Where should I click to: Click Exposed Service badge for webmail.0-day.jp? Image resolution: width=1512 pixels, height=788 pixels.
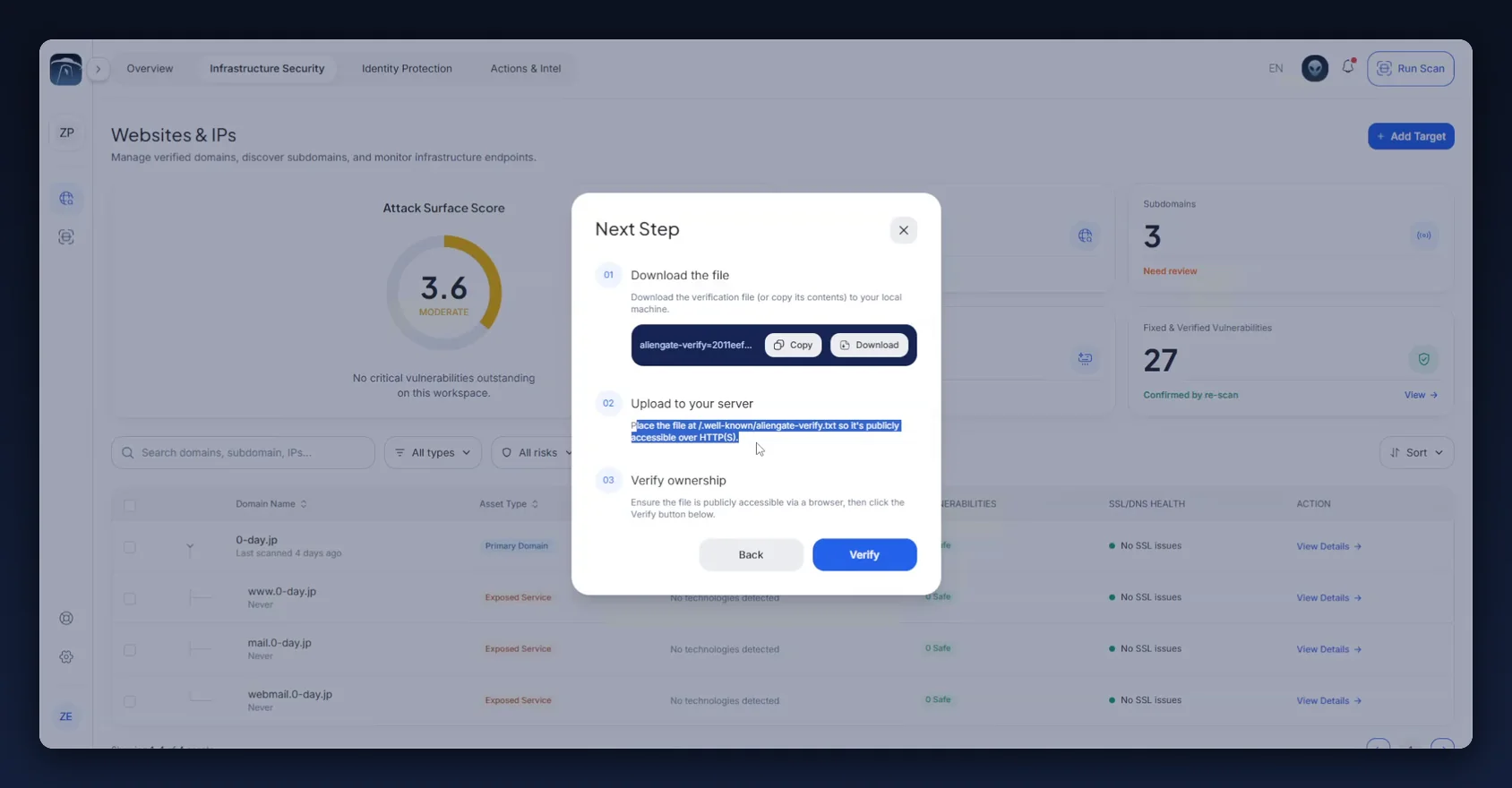518,700
